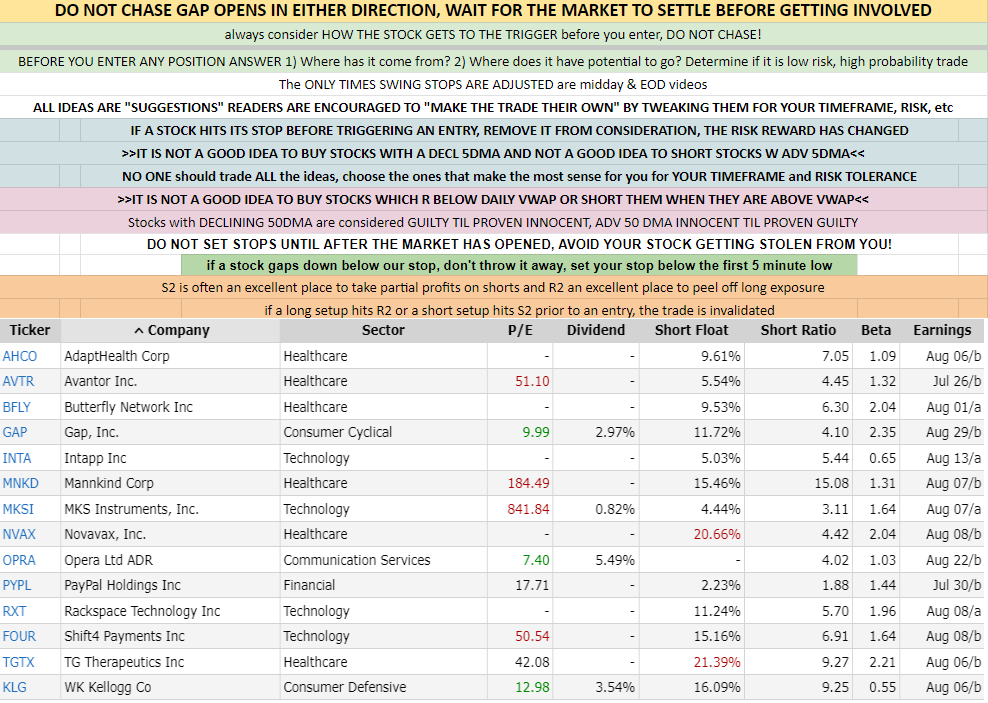Open the GAP ticker link
The height and width of the screenshot is (703, 988).
tap(14, 432)
